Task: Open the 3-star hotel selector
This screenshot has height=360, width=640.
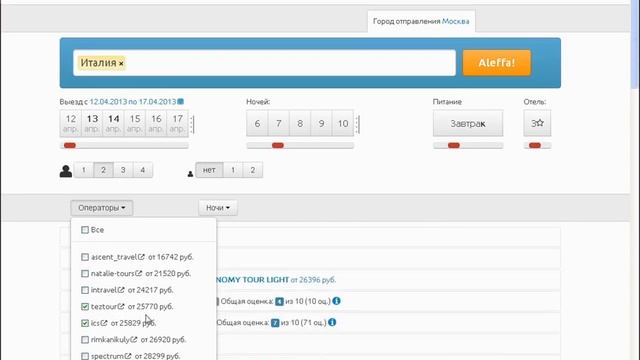Action: [x=537, y=123]
